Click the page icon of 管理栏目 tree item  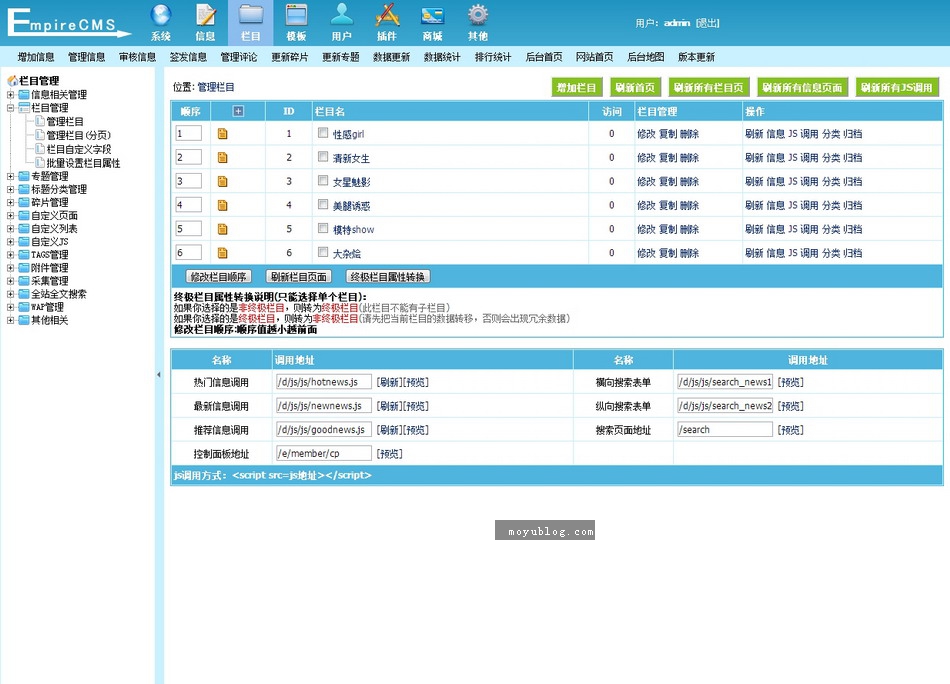[40, 121]
